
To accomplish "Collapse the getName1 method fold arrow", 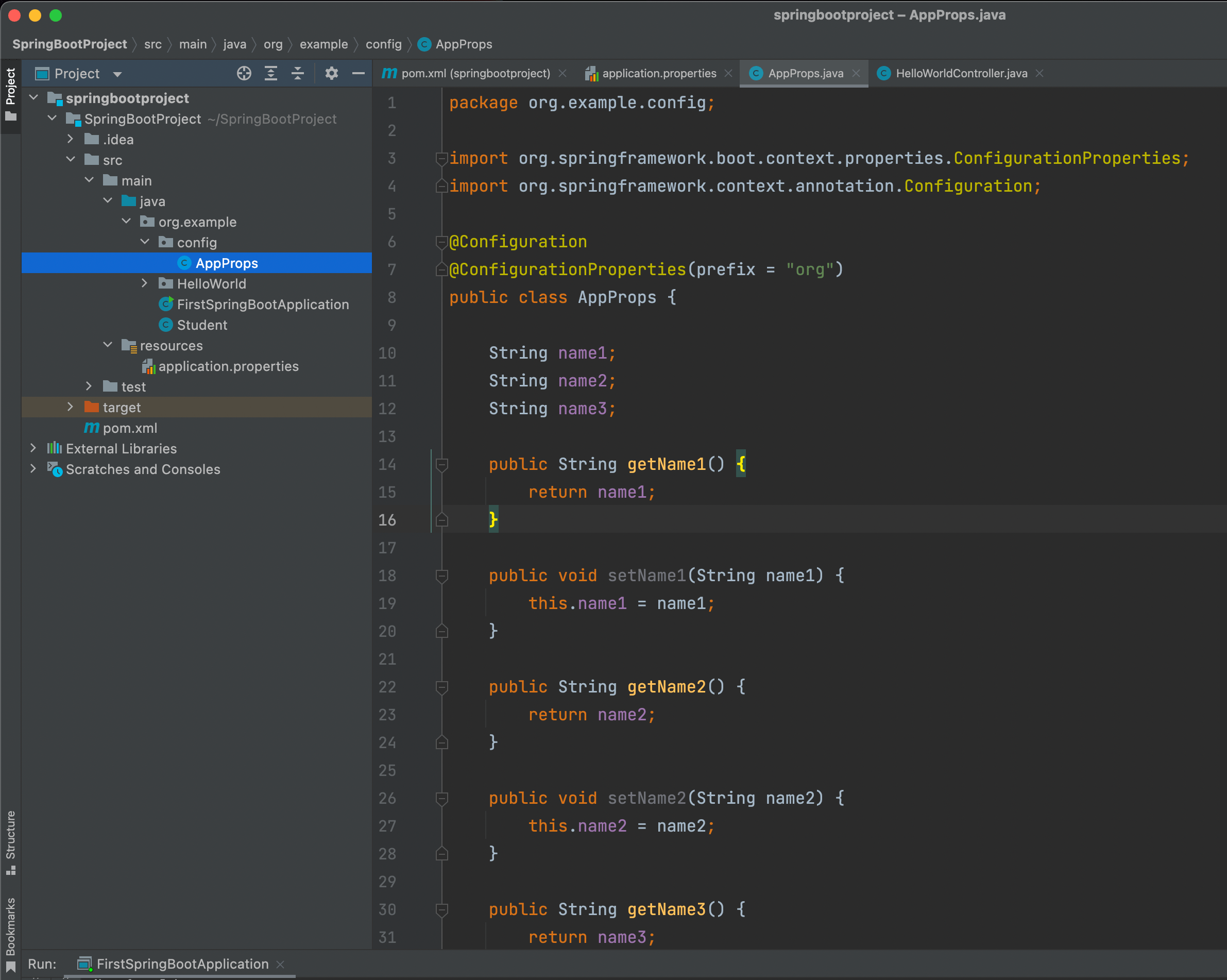I will (442, 464).
